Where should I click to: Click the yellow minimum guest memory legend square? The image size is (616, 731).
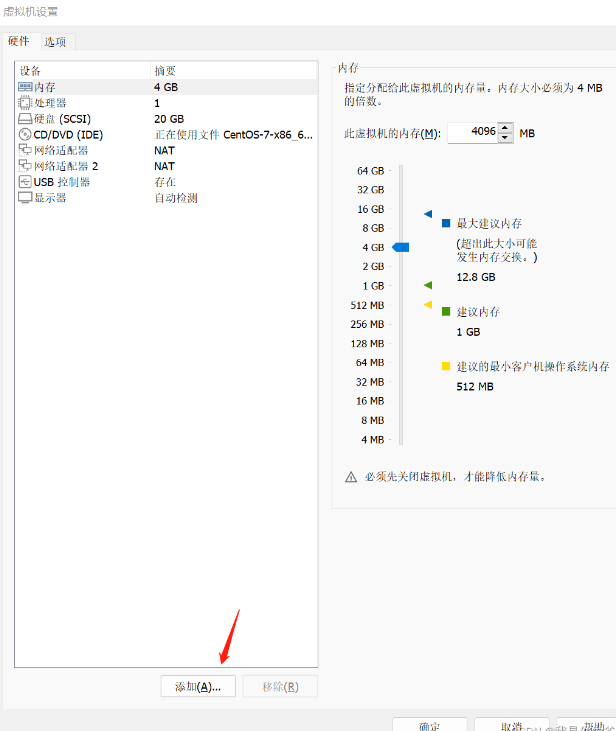tap(446, 366)
